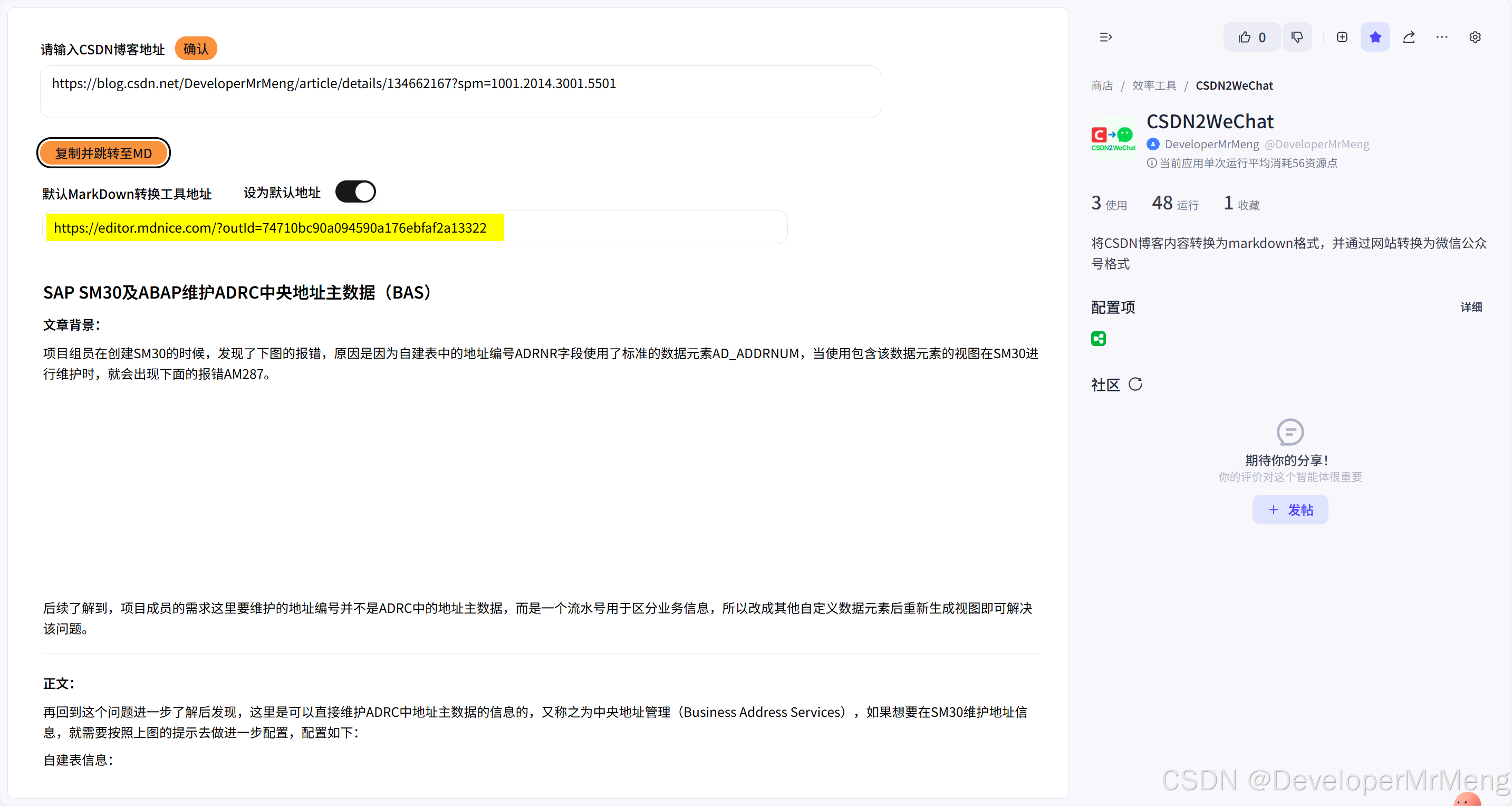The height and width of the screenshot is (806, 1512).
Task: Click the thumbs-down dislike icon
Action: 1297,37
